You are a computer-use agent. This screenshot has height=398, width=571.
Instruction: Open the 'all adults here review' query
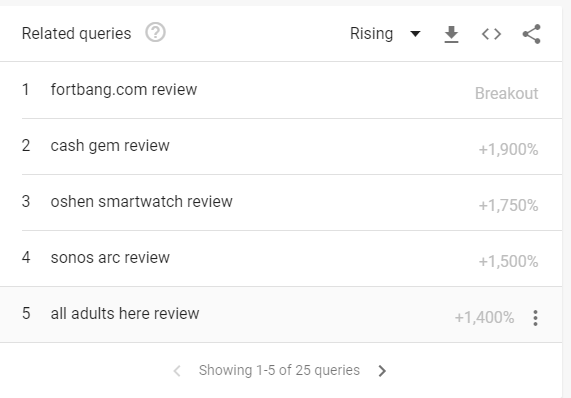point(125,314)
